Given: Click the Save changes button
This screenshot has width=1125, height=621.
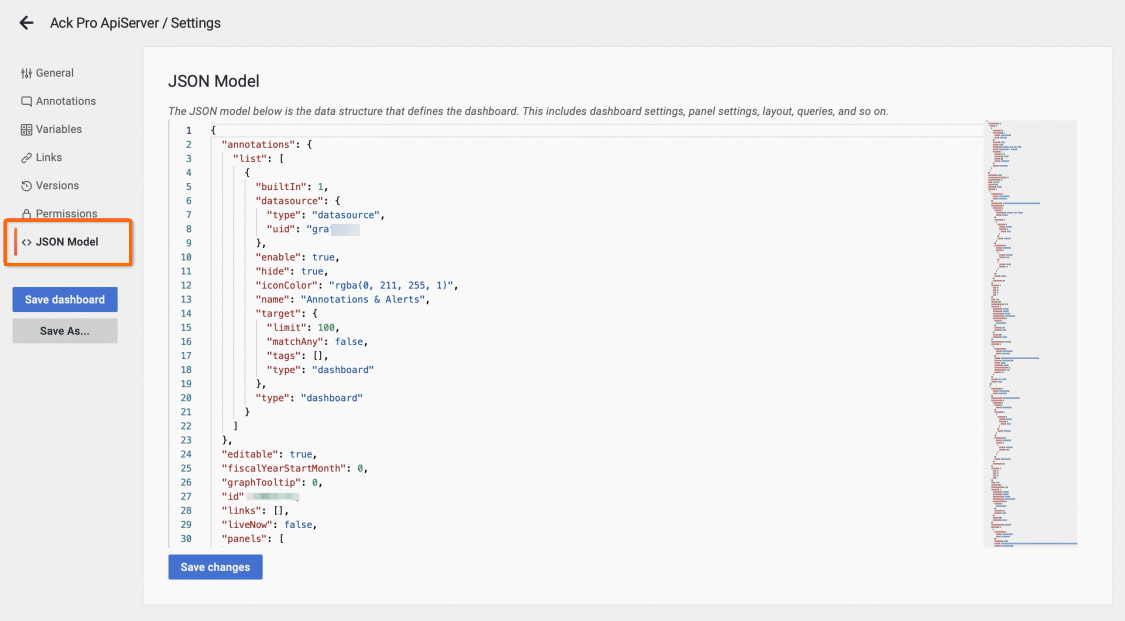Looking at the screenshot, I should pos(215,567).
